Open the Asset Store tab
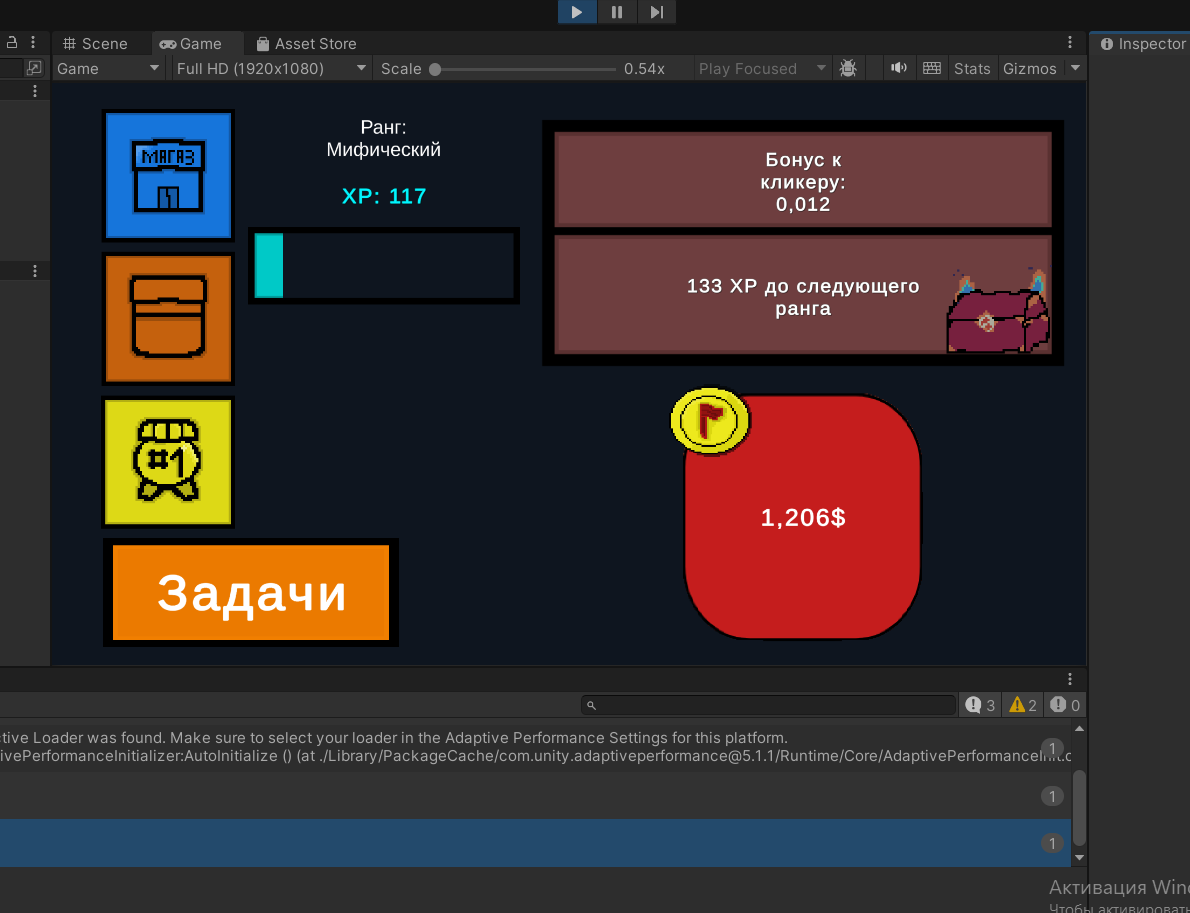The image size is (1190, 913). click(307, 44)
